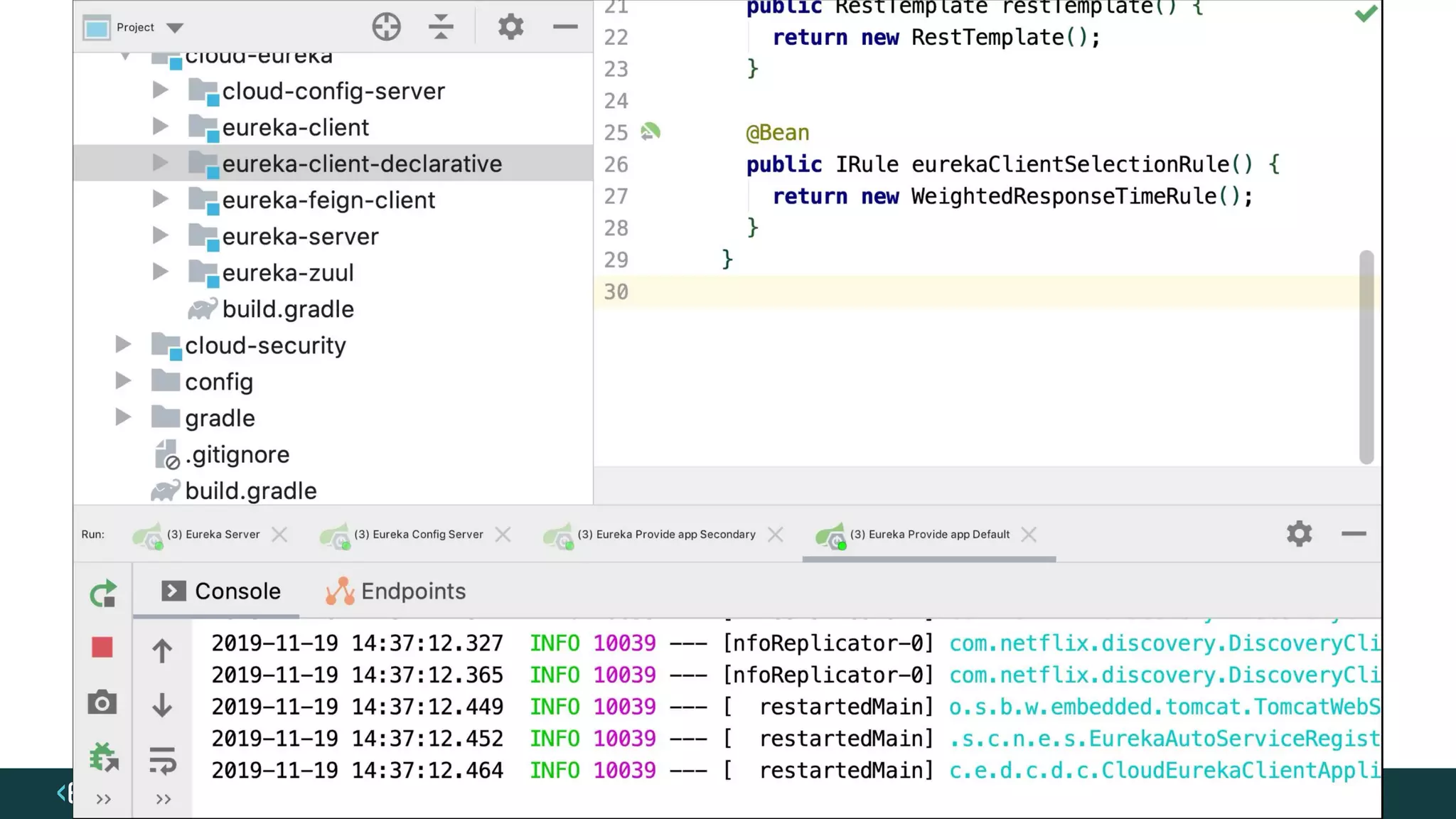Click the bean gutter icon on line 25
Image resolution: width=1456 pixels, height=819 pixels.
(651, 132)
